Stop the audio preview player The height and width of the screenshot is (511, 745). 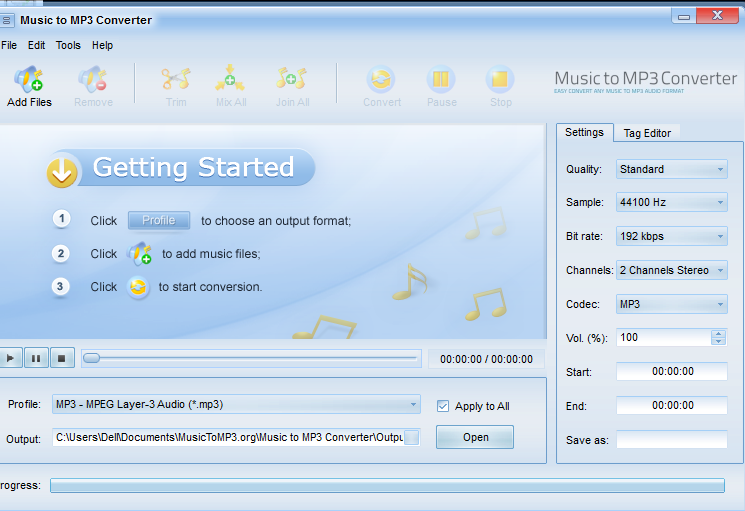pyautogui.click(x=62, y=358)
